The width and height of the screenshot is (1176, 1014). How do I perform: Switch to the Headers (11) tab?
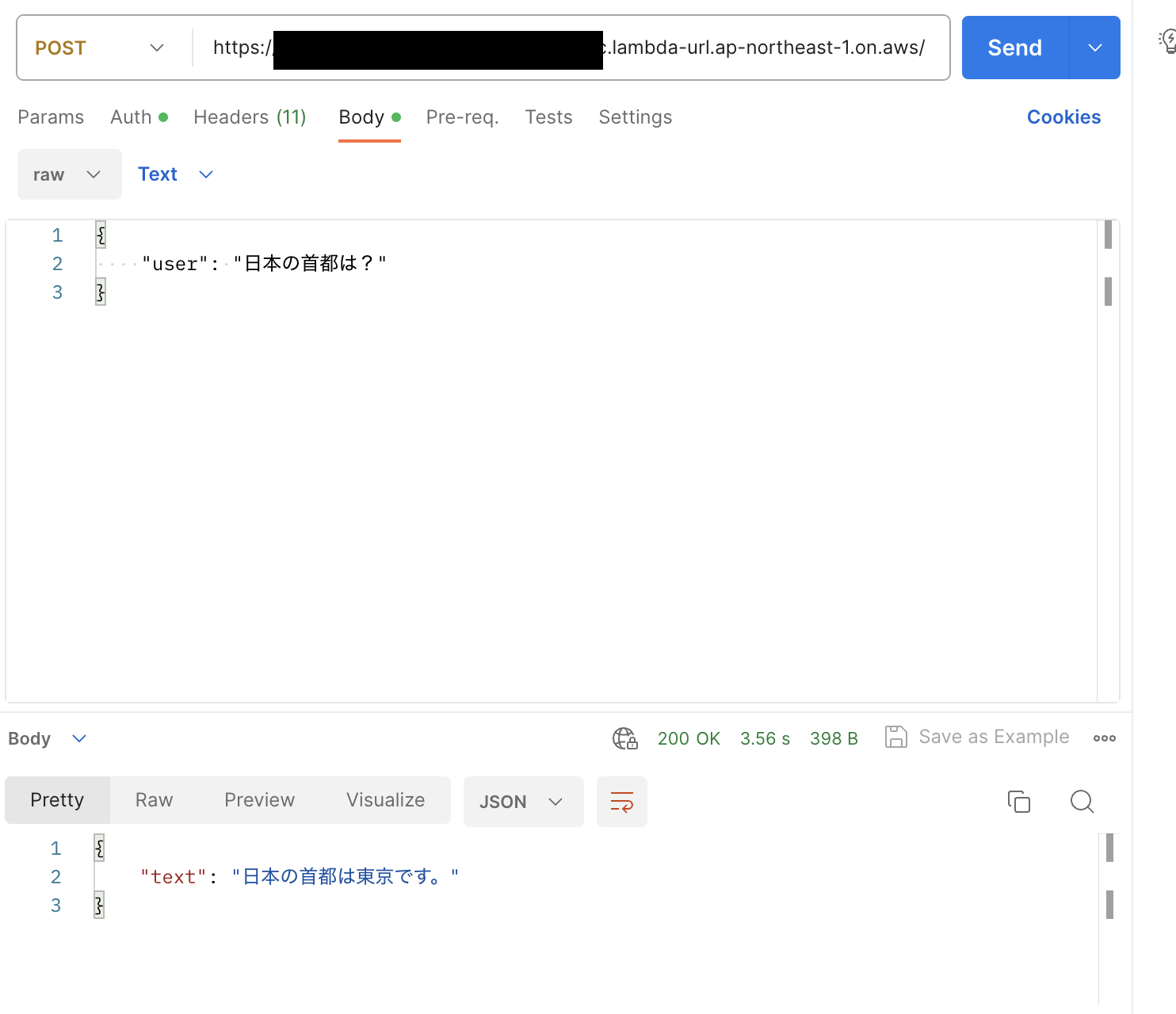[x=250, y=116]
